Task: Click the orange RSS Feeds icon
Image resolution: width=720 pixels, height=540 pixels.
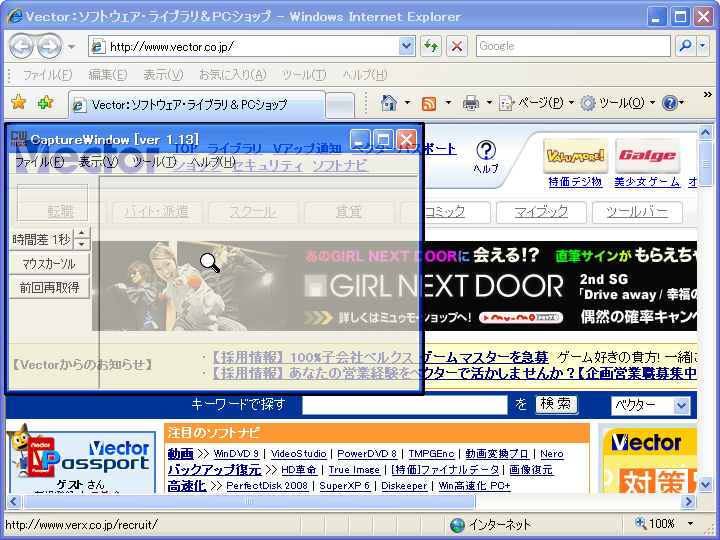Action: tap(429, 103)
